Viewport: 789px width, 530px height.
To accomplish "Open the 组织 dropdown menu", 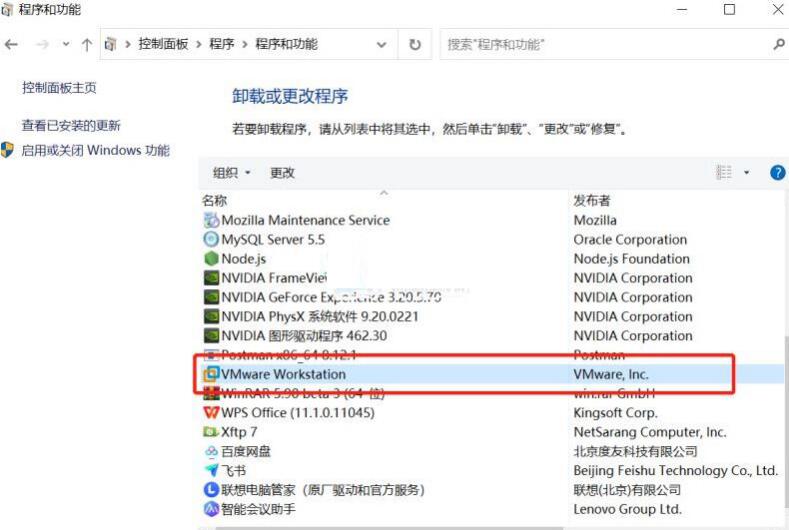I will point(231,173).
